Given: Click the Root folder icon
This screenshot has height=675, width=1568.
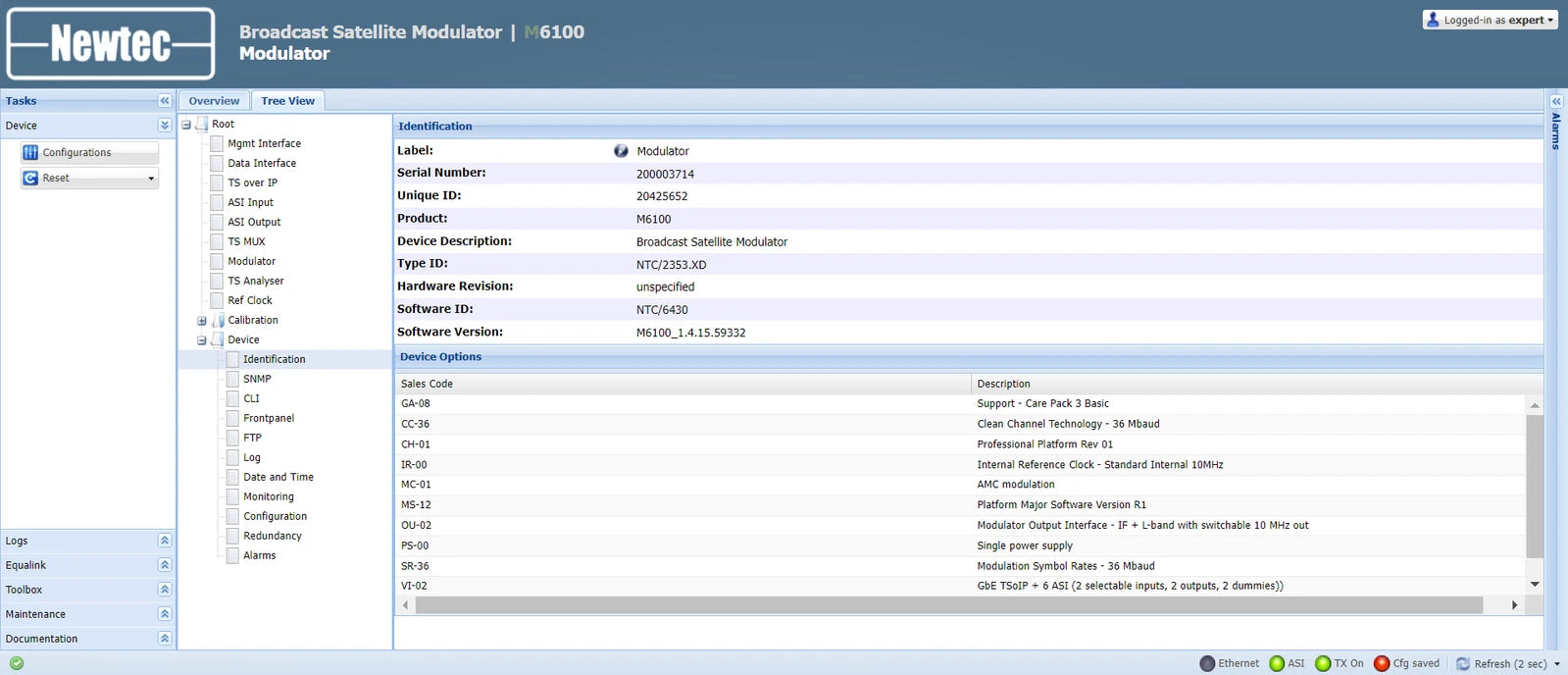Looking at the screenshot, I should [x=202, y=124].
